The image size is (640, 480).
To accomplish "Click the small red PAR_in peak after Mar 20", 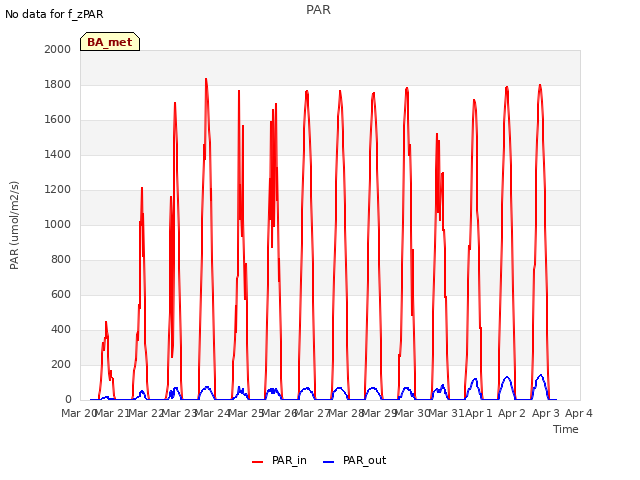I will click(x=106, y=322).
